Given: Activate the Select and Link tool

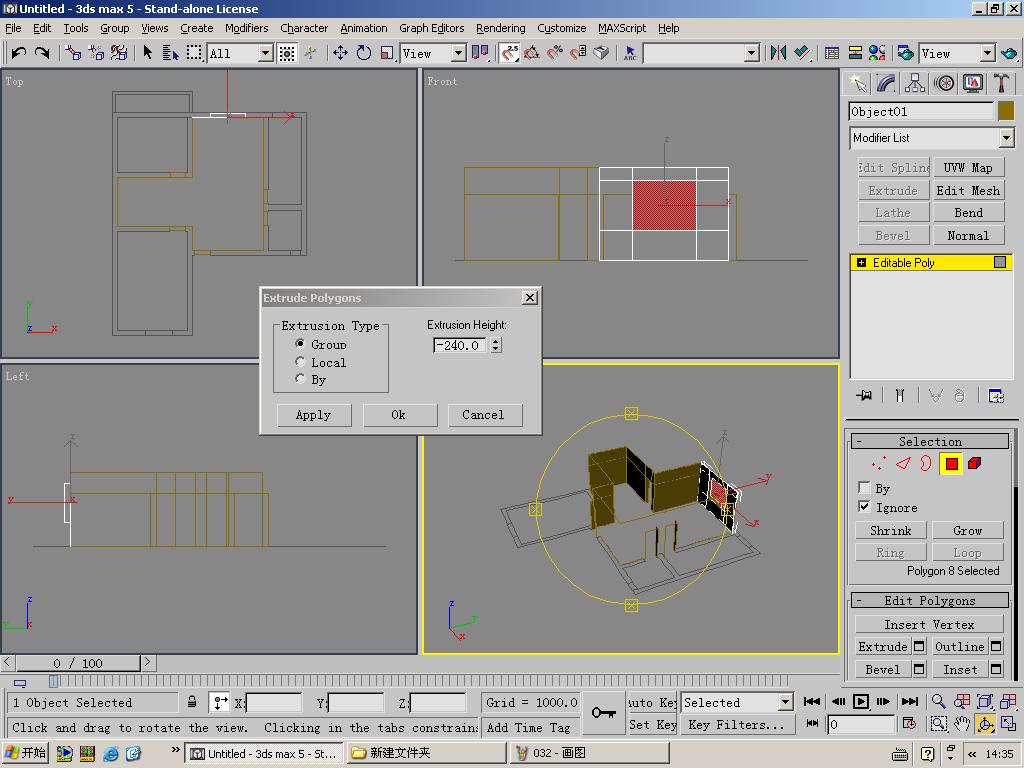Looking at the screenshot, I should tap(72, 53).
